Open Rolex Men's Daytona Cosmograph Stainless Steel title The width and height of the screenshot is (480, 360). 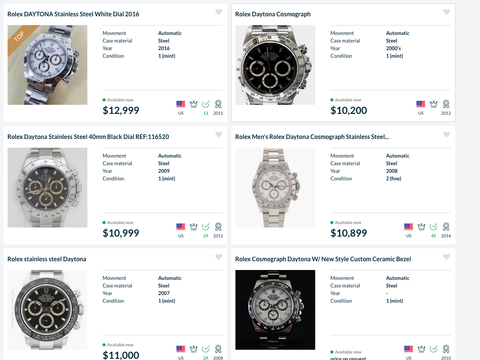[x=312, y=137]
